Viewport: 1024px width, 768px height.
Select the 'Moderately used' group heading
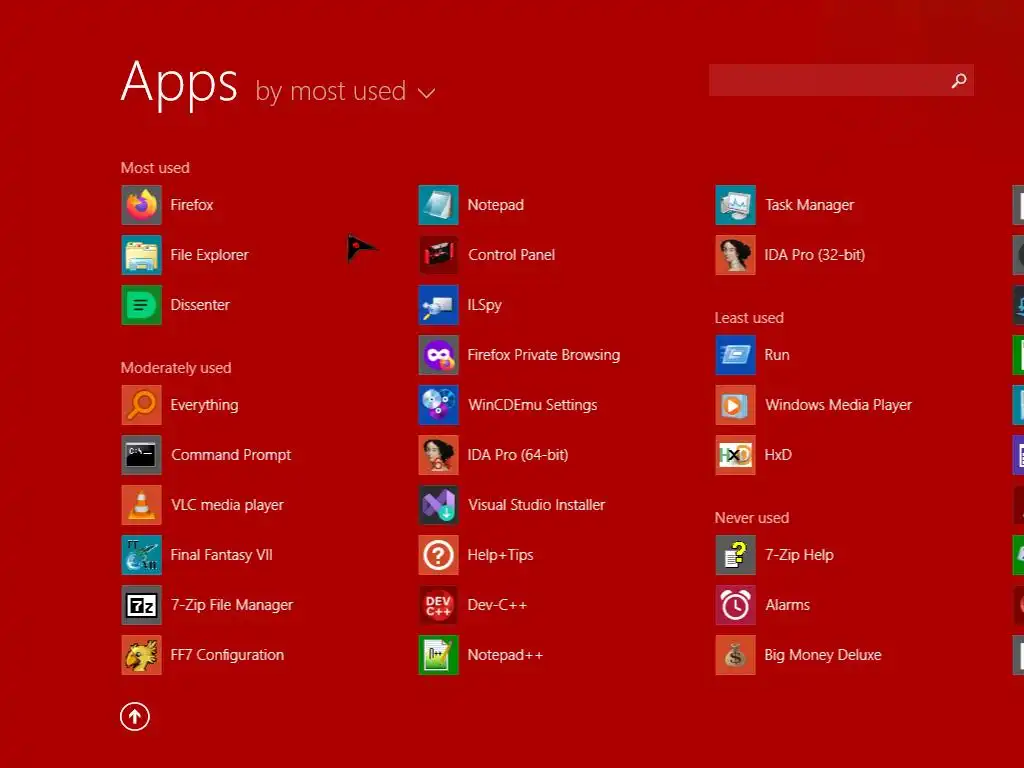pyautogui.click(x=176, y=368)
